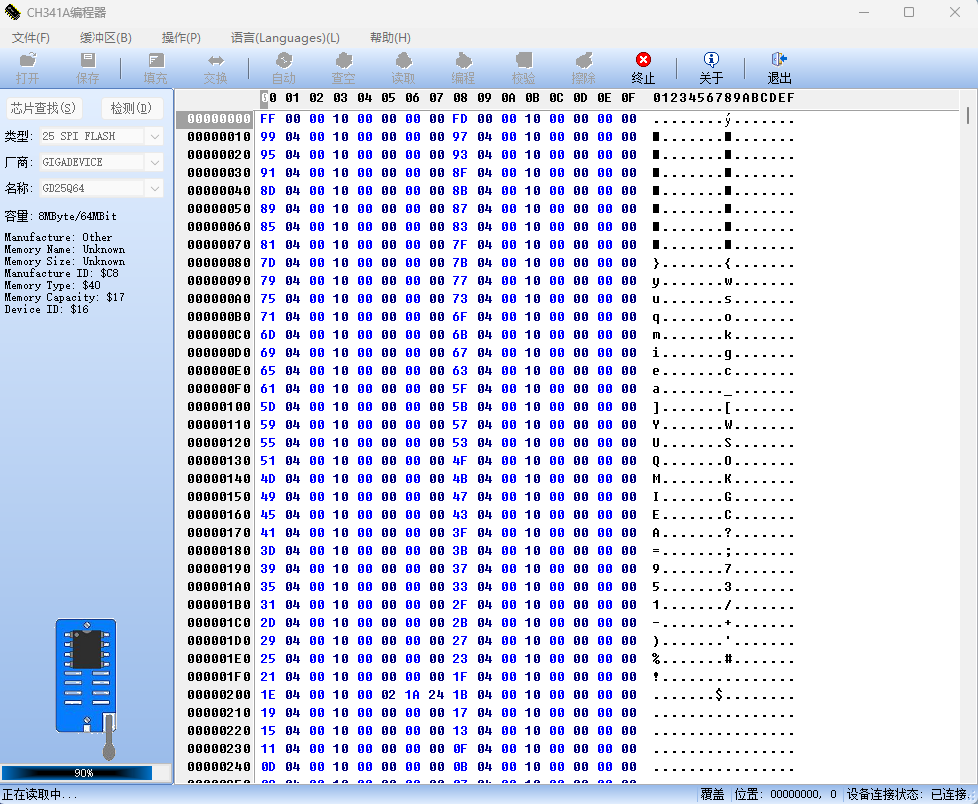Open the 语言(Languages)(L) menu
Viewport: 978px width, 804px height.
pos(285,37)
